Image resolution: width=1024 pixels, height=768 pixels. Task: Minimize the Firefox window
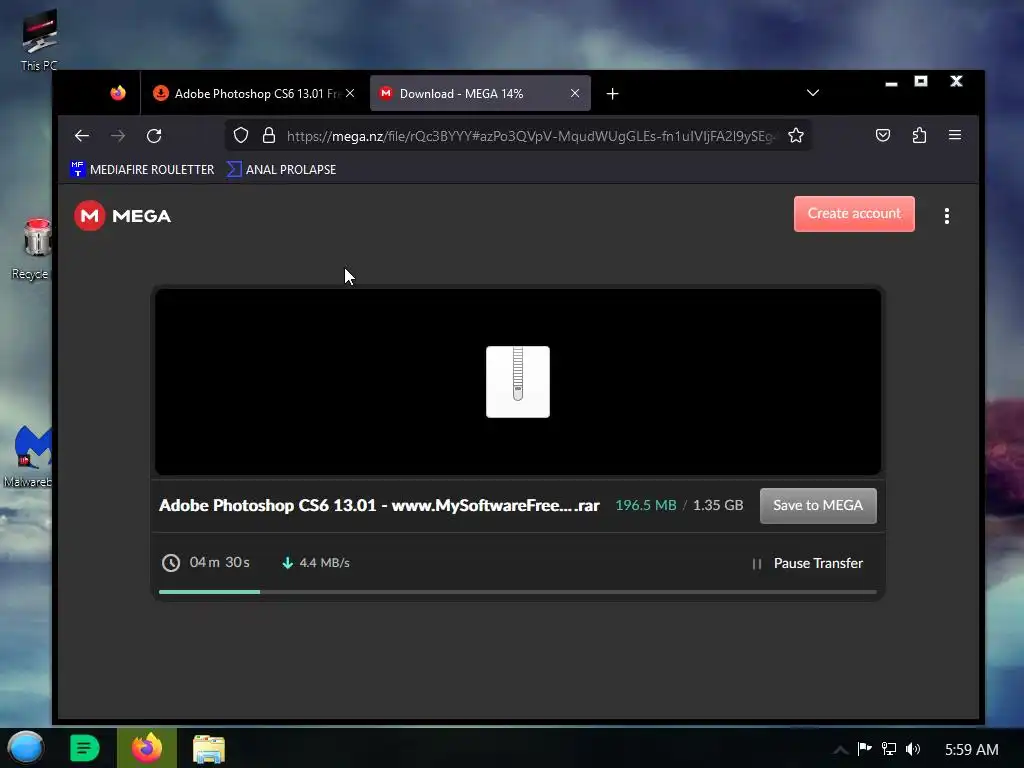click(891, 83)
